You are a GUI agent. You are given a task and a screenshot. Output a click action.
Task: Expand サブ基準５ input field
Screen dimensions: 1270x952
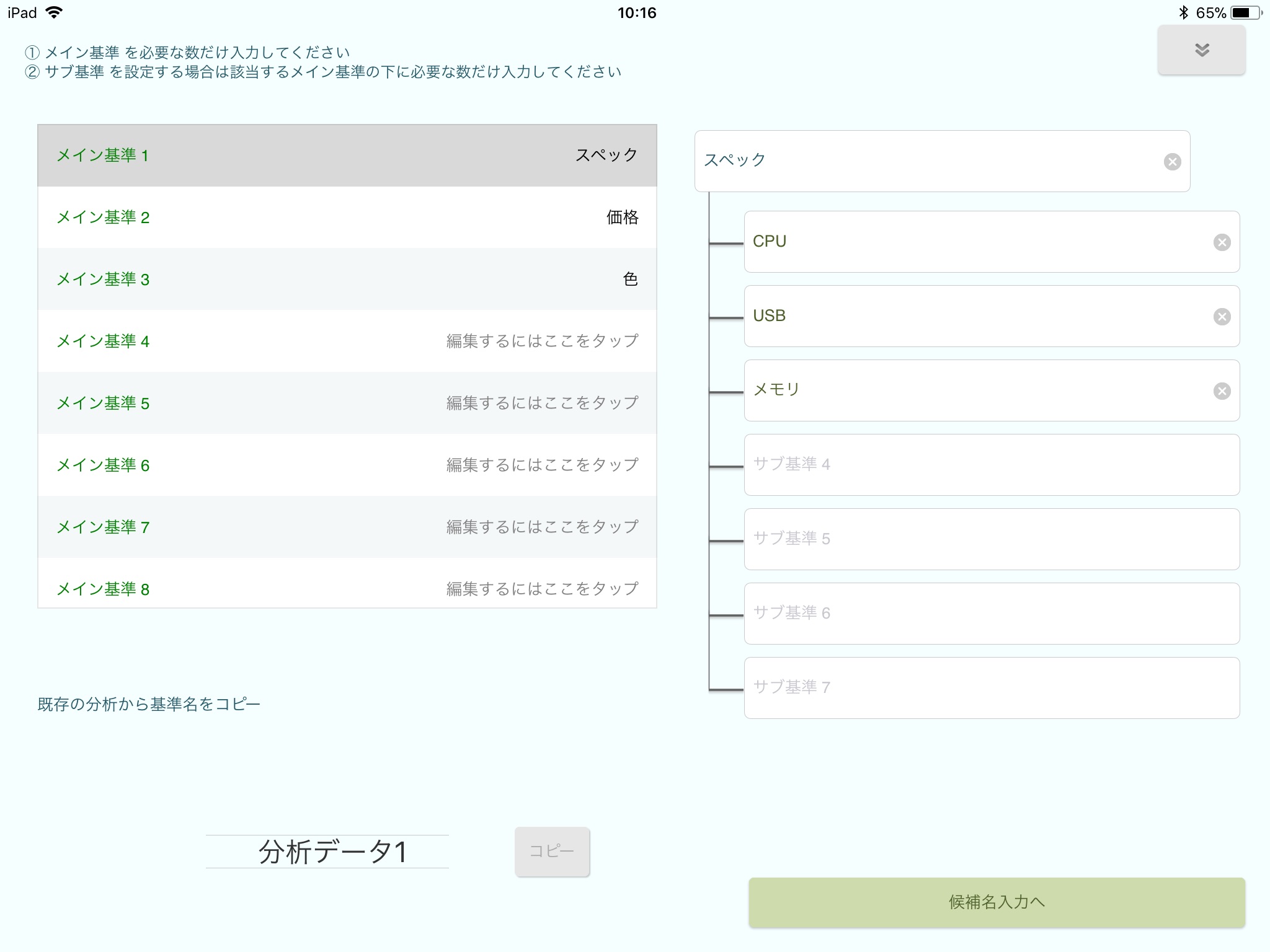coord(990,537)
